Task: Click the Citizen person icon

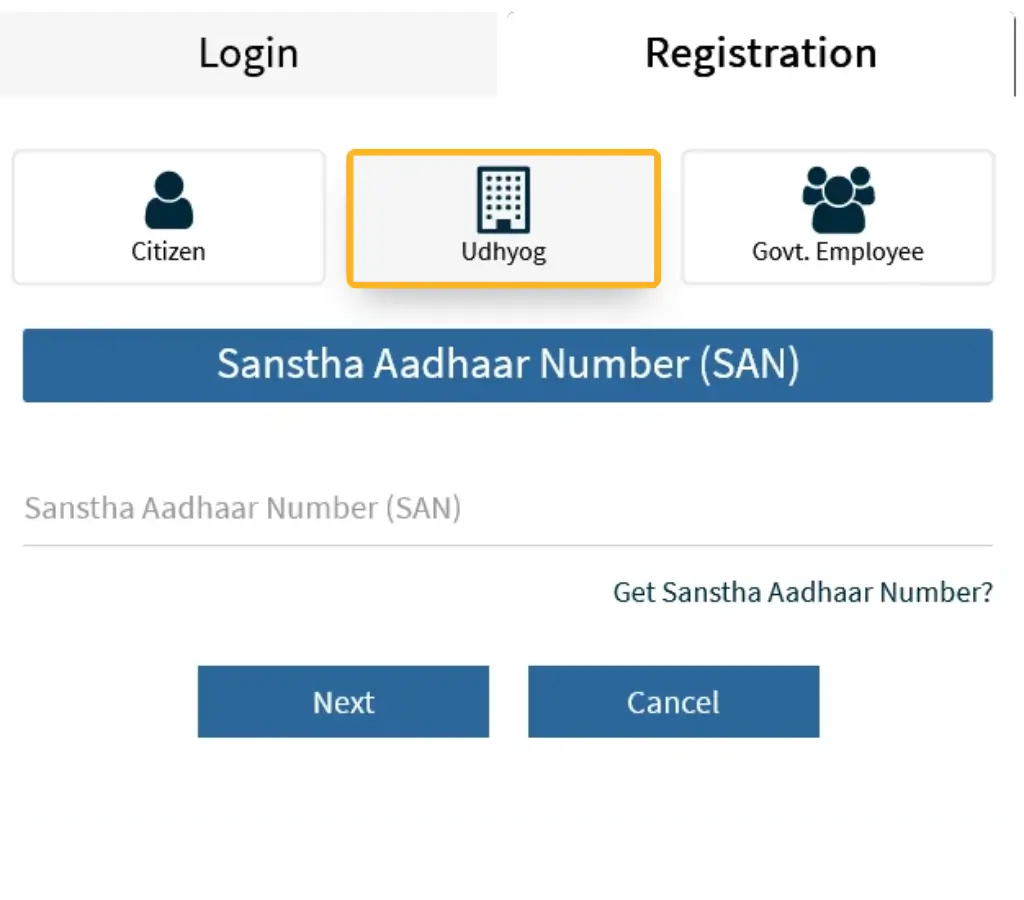Action: 168,199
